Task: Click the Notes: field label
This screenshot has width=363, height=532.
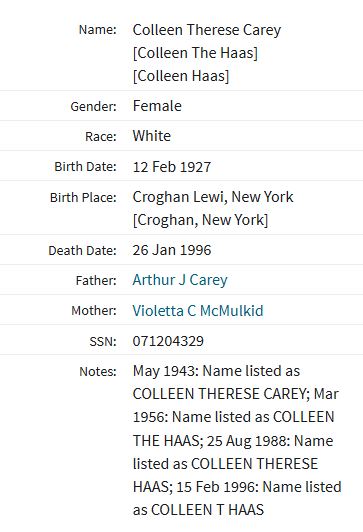Action: [x=98, y=372]
